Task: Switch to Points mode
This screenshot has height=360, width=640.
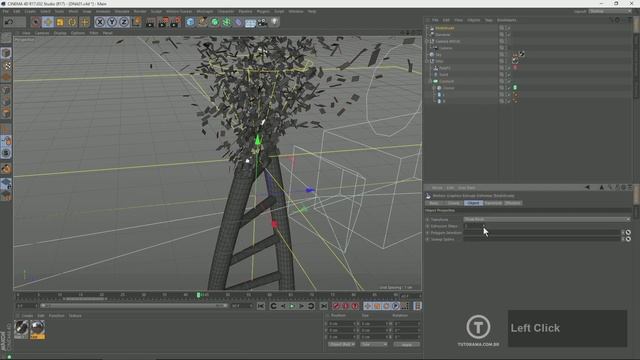Action: click(x=6, y=90)
